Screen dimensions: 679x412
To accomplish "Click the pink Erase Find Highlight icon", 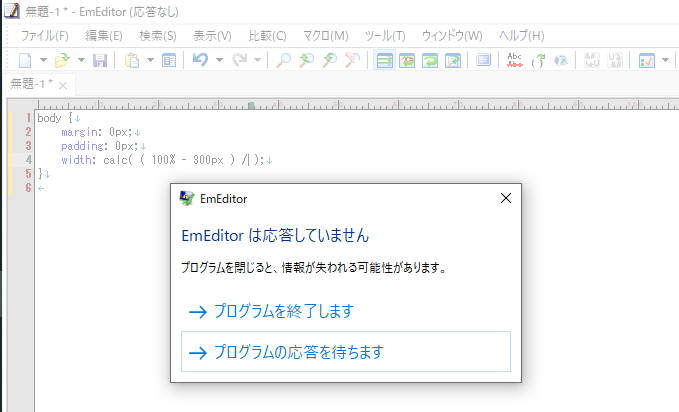I will (x=352, y=60).
